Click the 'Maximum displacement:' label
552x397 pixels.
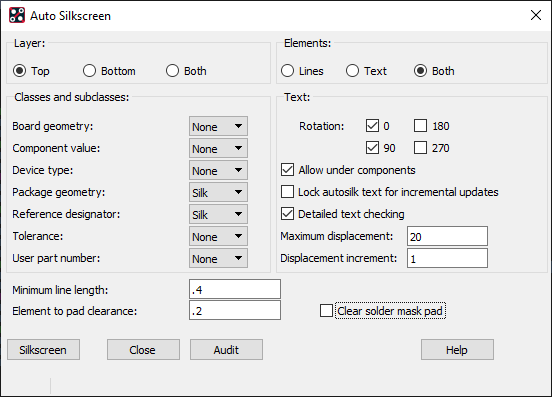pos(337,236)
